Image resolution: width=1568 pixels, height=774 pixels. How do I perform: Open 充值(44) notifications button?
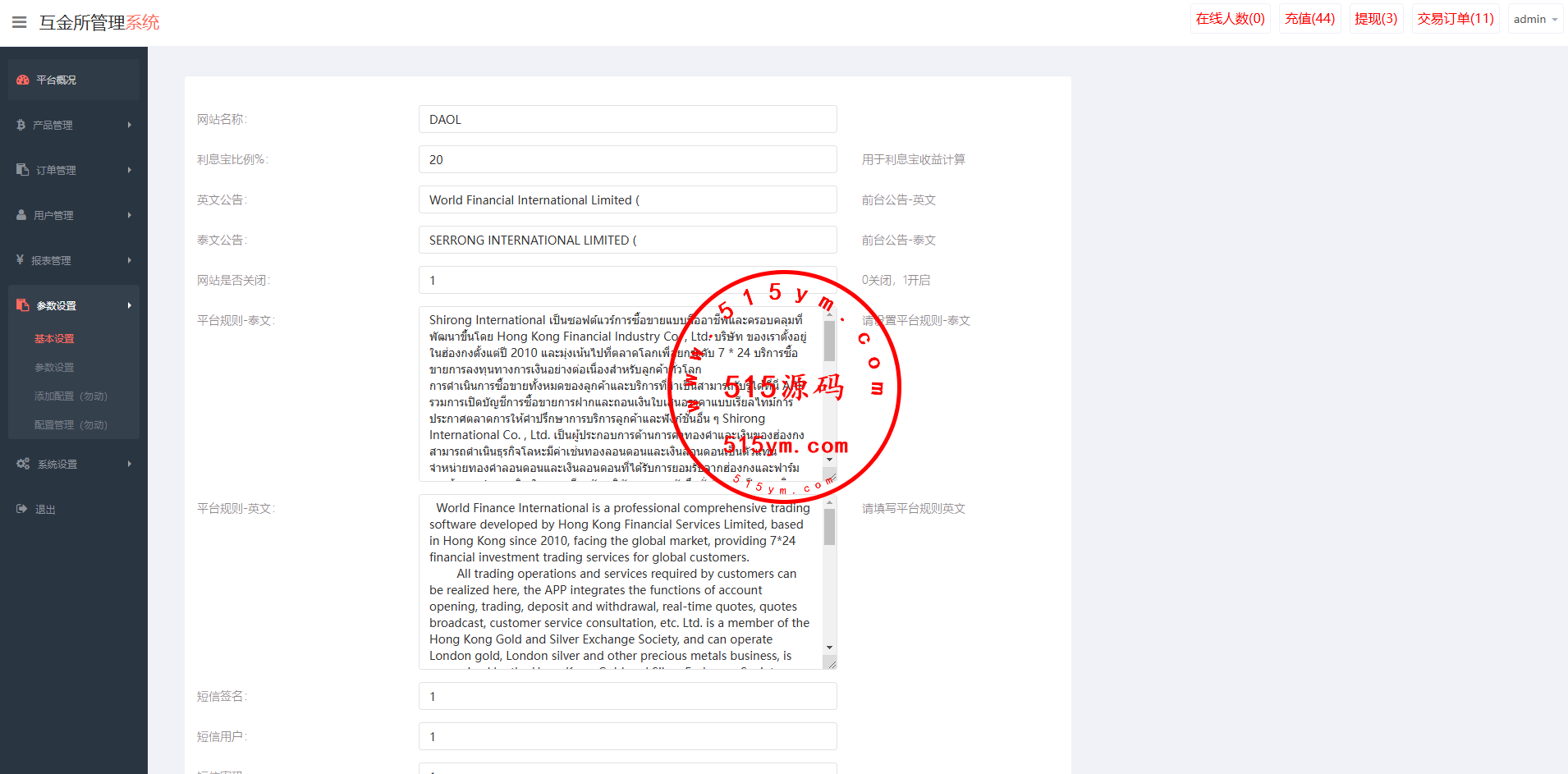1309,19
